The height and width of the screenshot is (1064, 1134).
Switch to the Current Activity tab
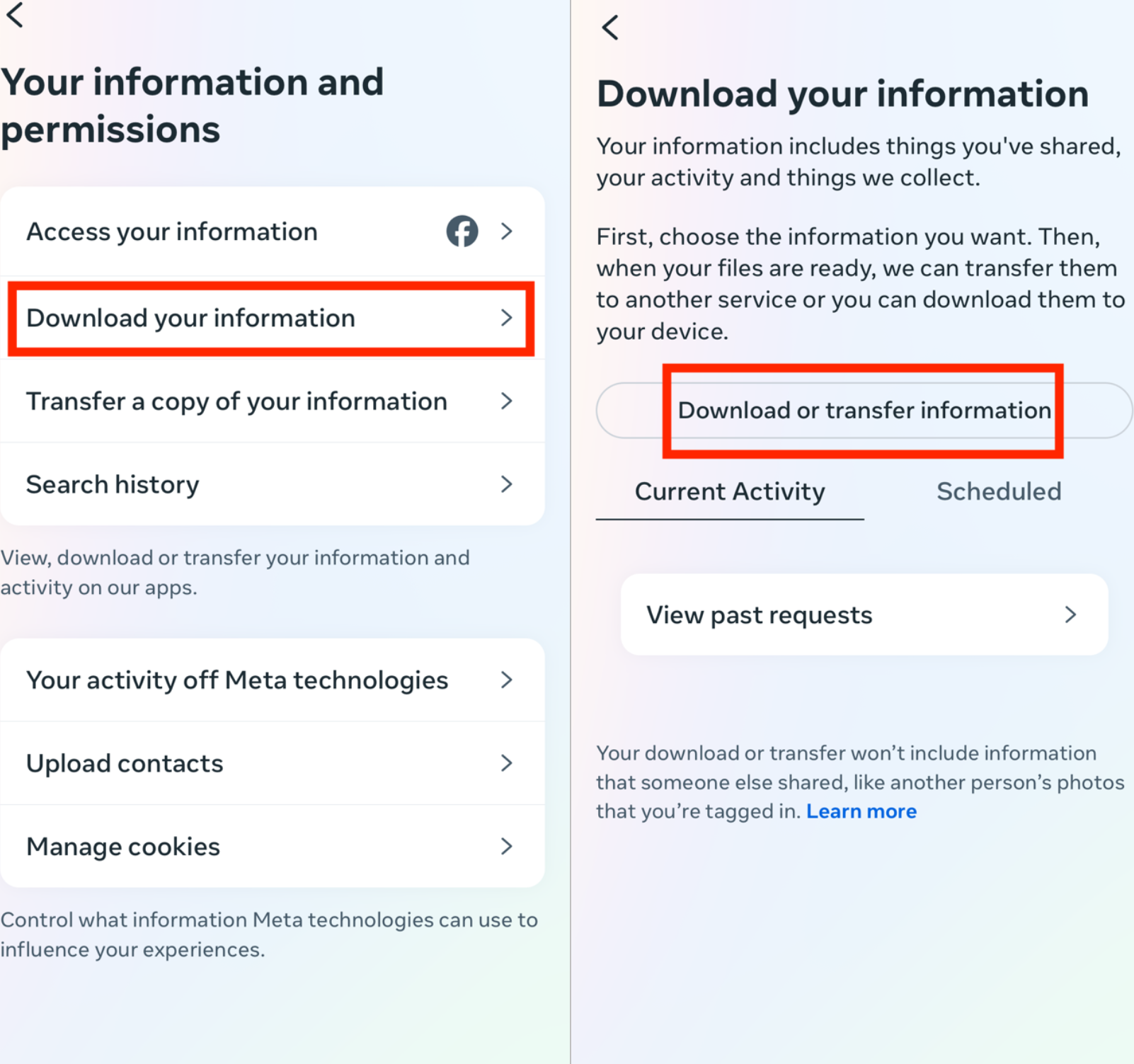click(x=730, y=492)
